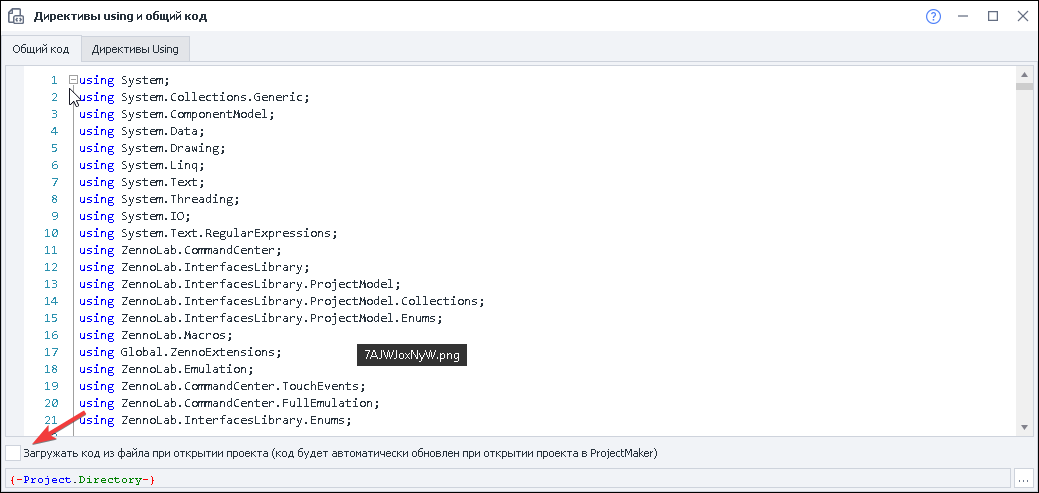
Task: Click the help question mark icon
Action: tap(934, 17)
